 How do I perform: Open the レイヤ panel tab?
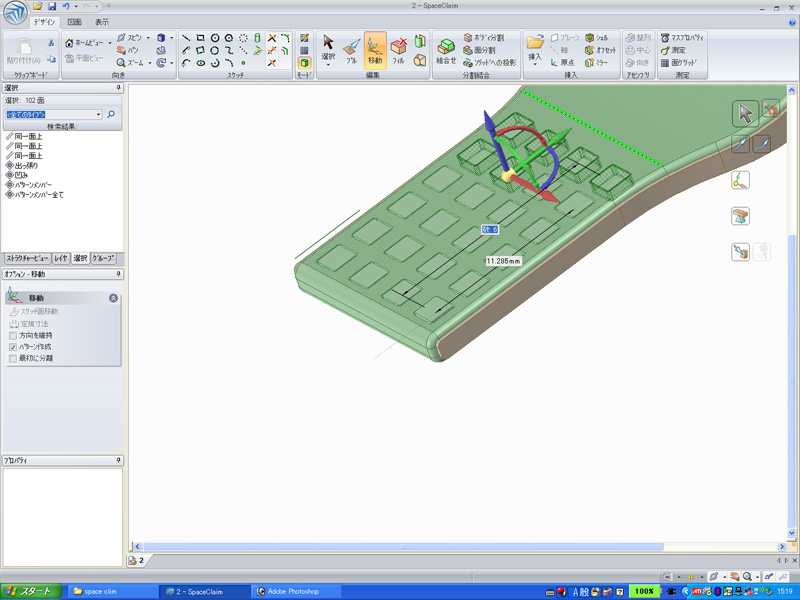(x=61, y=258)
